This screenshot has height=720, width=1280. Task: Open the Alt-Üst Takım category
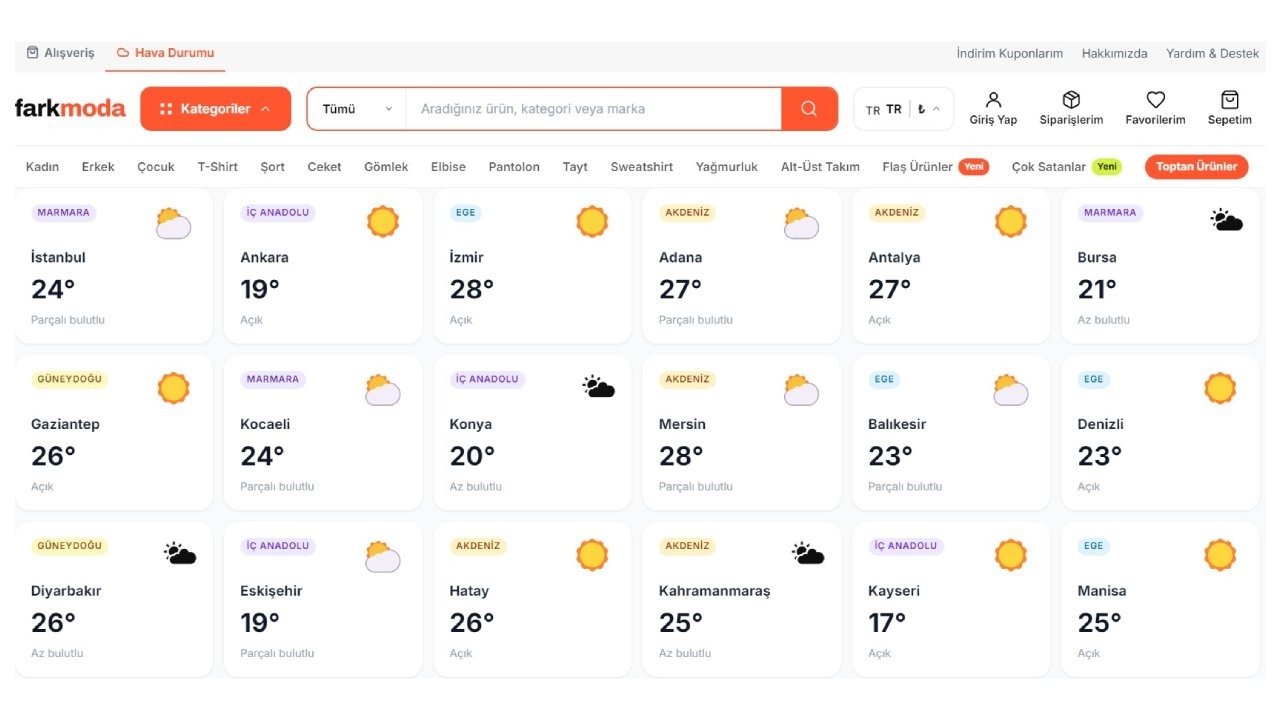click(820, 167)
